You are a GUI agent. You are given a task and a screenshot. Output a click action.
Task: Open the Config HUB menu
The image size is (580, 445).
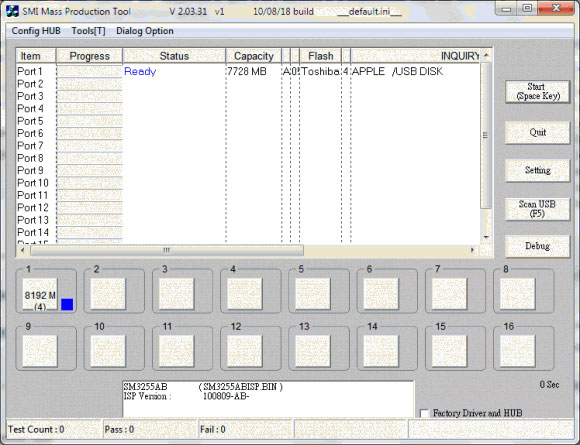click(36, 31)
